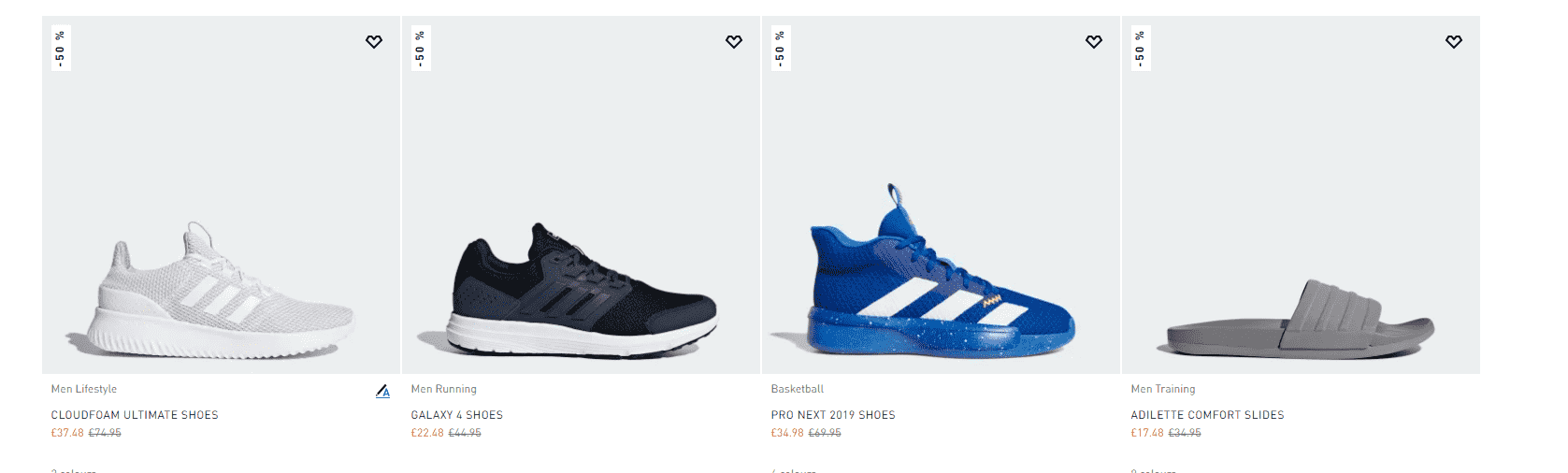Toggle wishlist heart for Galaxy 4 Shoes
Image resolution: width=1568 pixels, height=473 pixels.
tap(734, 42)
